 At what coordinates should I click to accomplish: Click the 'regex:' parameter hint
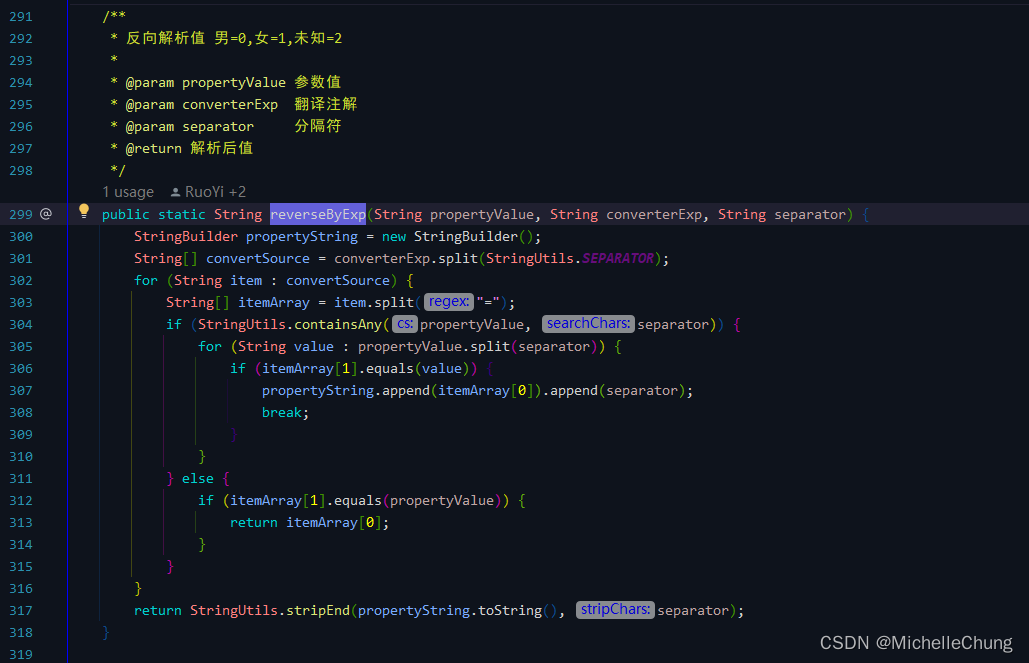click(449, 302)
